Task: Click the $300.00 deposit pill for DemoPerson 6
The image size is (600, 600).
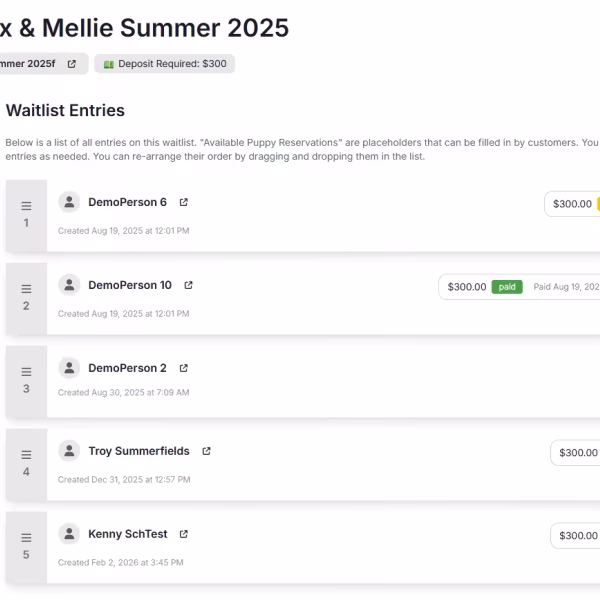Action: click(x=573, y=204)
